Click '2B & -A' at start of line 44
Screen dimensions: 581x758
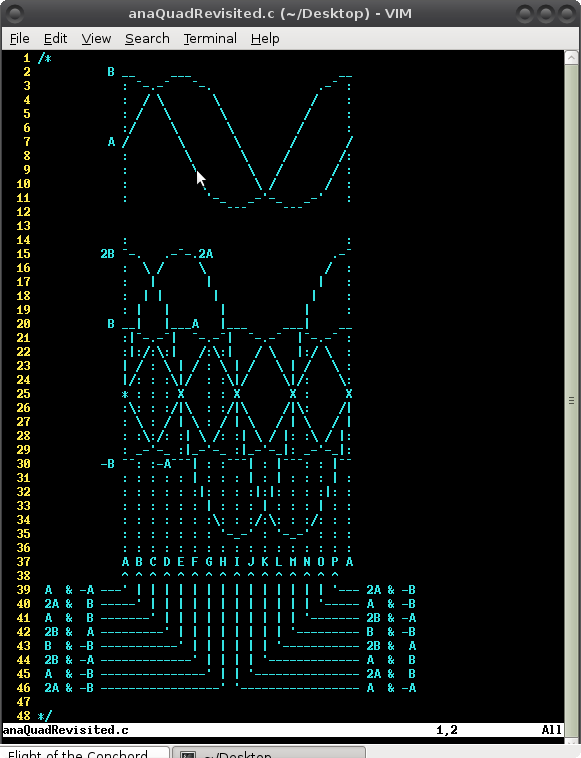(x=69, y=660)
